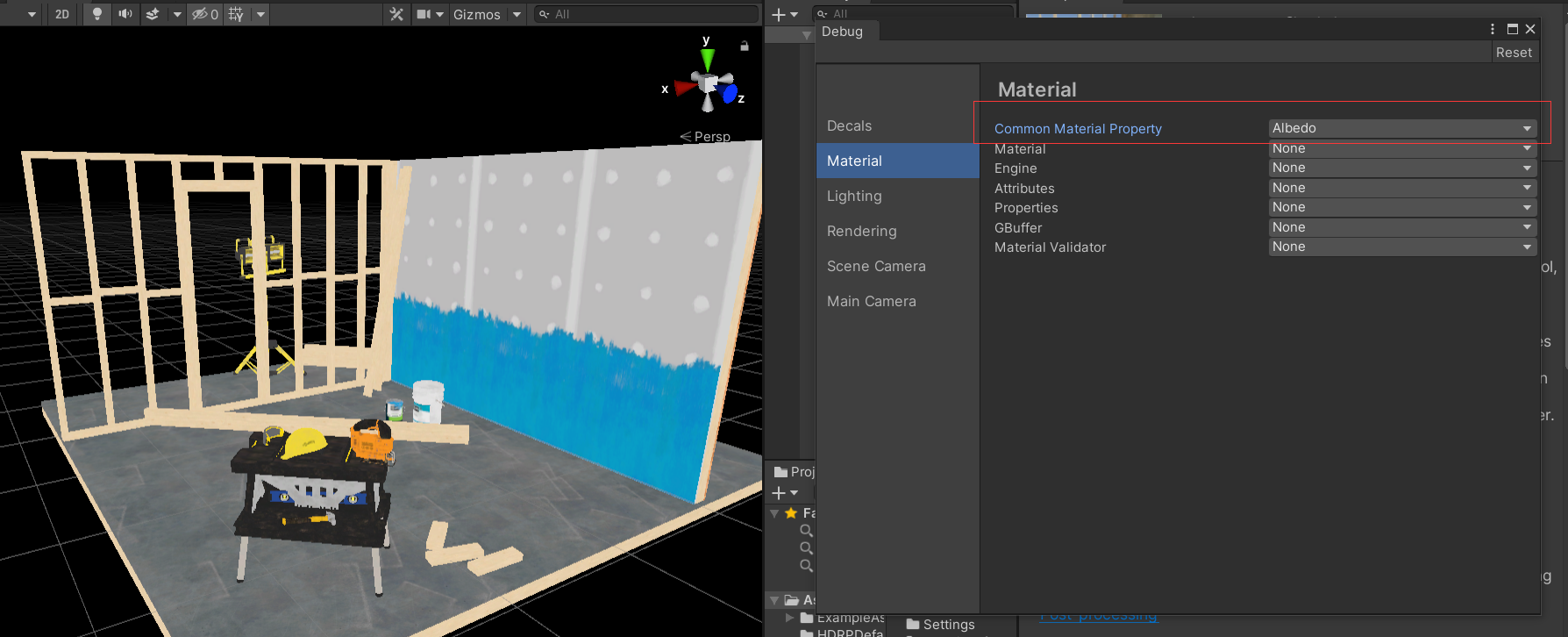Open the GBuffer None dropdown
1568x637 pixels.
[1402, 227]
